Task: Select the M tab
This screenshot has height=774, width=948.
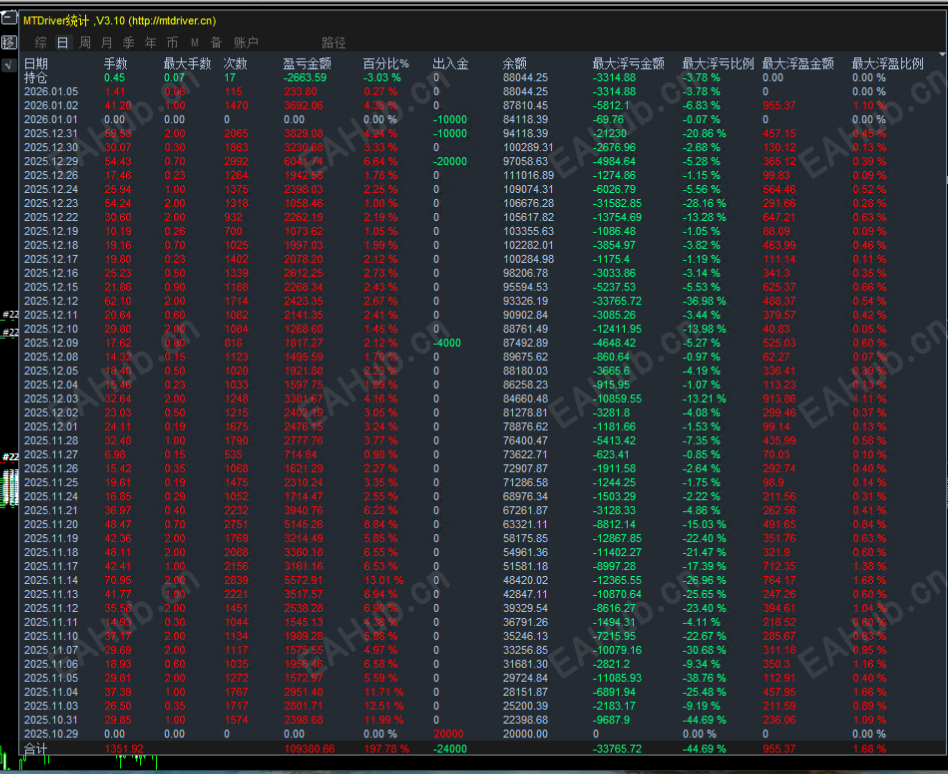Action: coord(195,42)
